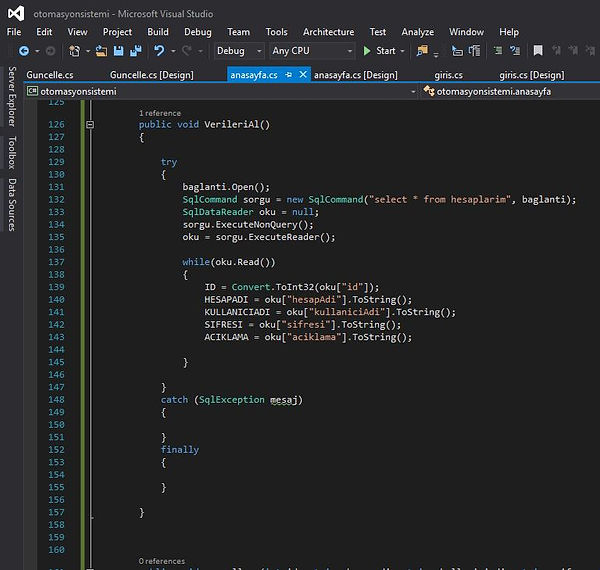Open the Edit menu
This screenshot has height=570, width=600.
pyautogui.click(x=44, y=32)
